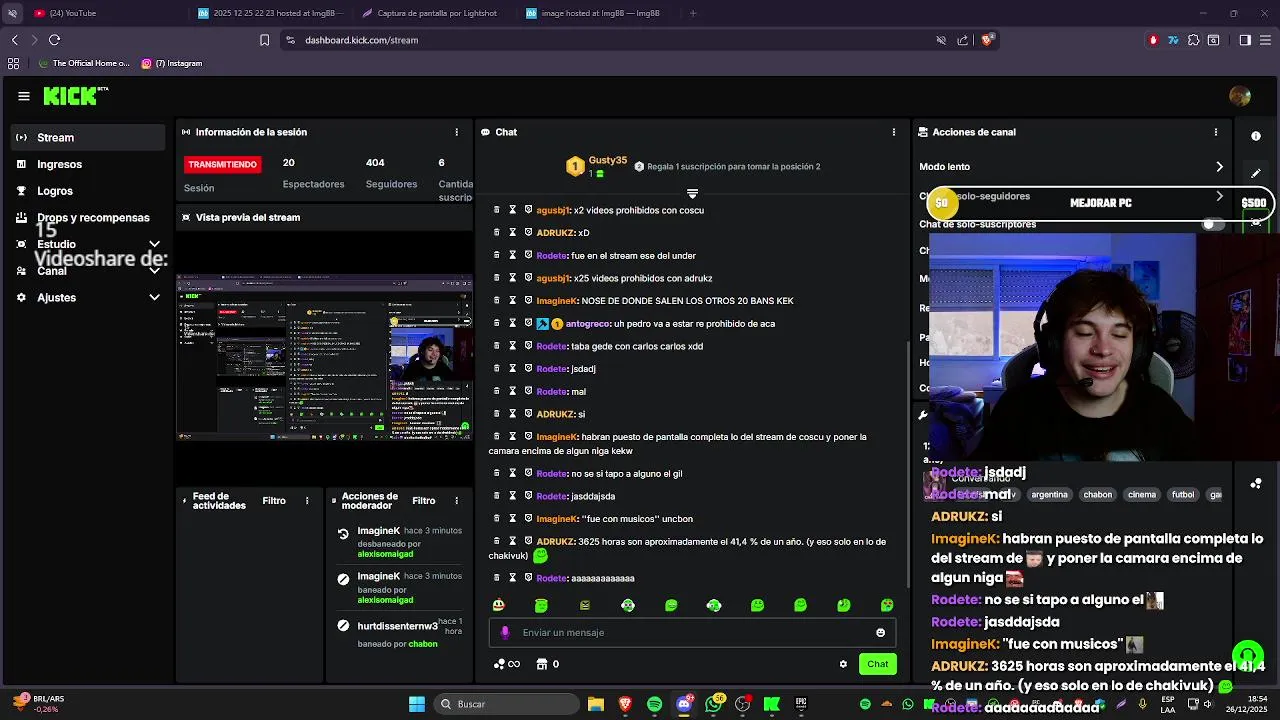Click hourglass icon on ImagineK 'fue con musicos' message

(513, 519)
